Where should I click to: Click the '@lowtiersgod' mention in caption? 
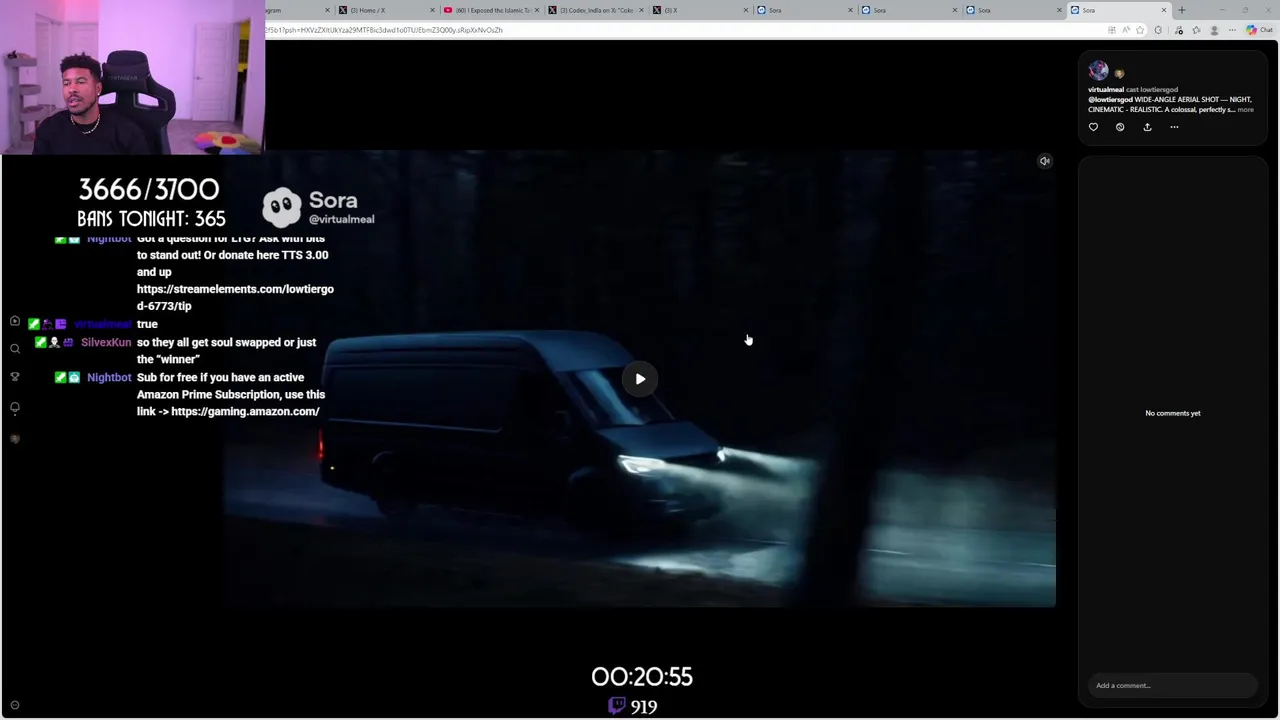pos(1110,100)
